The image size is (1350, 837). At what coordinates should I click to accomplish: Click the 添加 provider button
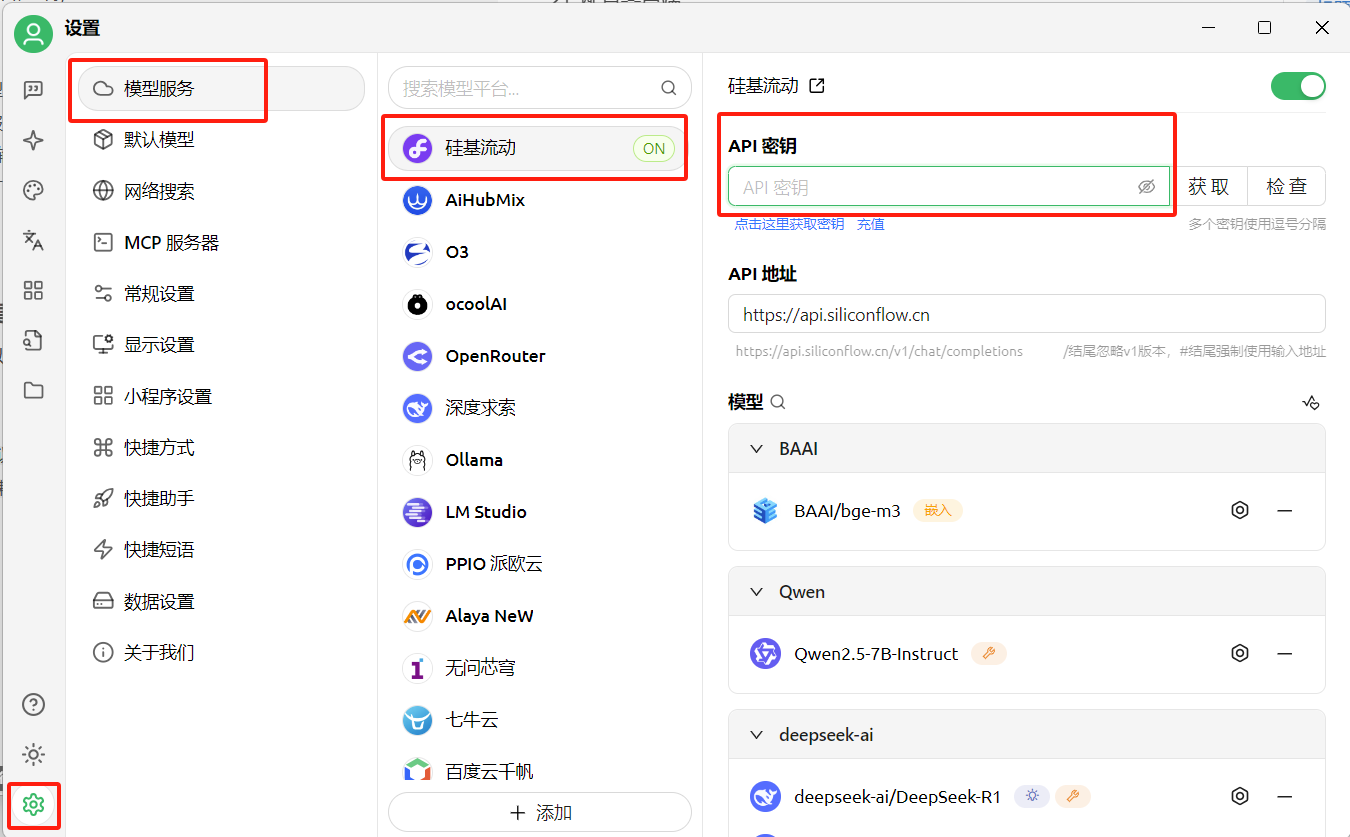(540, 812)
